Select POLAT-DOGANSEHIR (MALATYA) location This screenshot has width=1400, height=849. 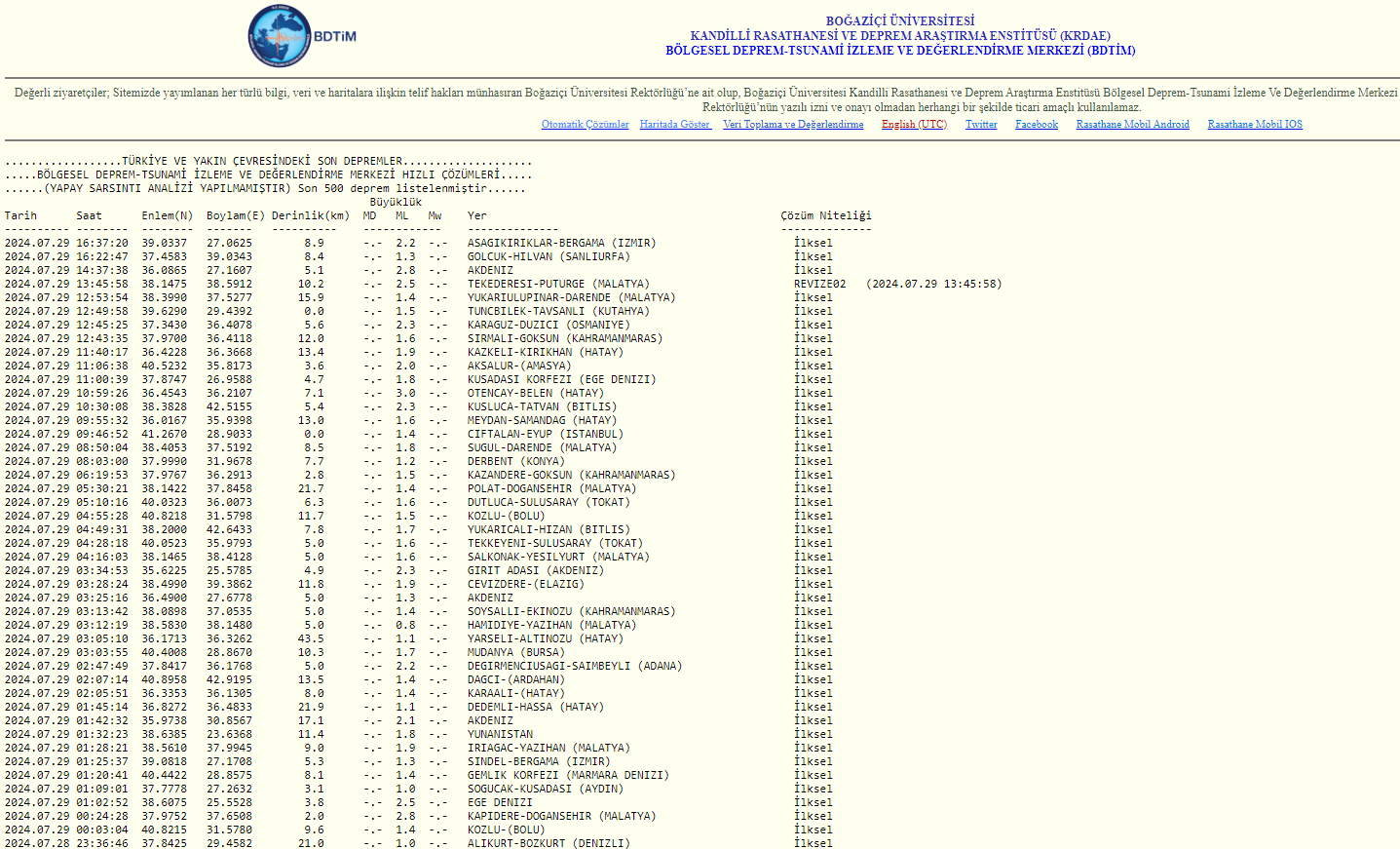[551, 489]
